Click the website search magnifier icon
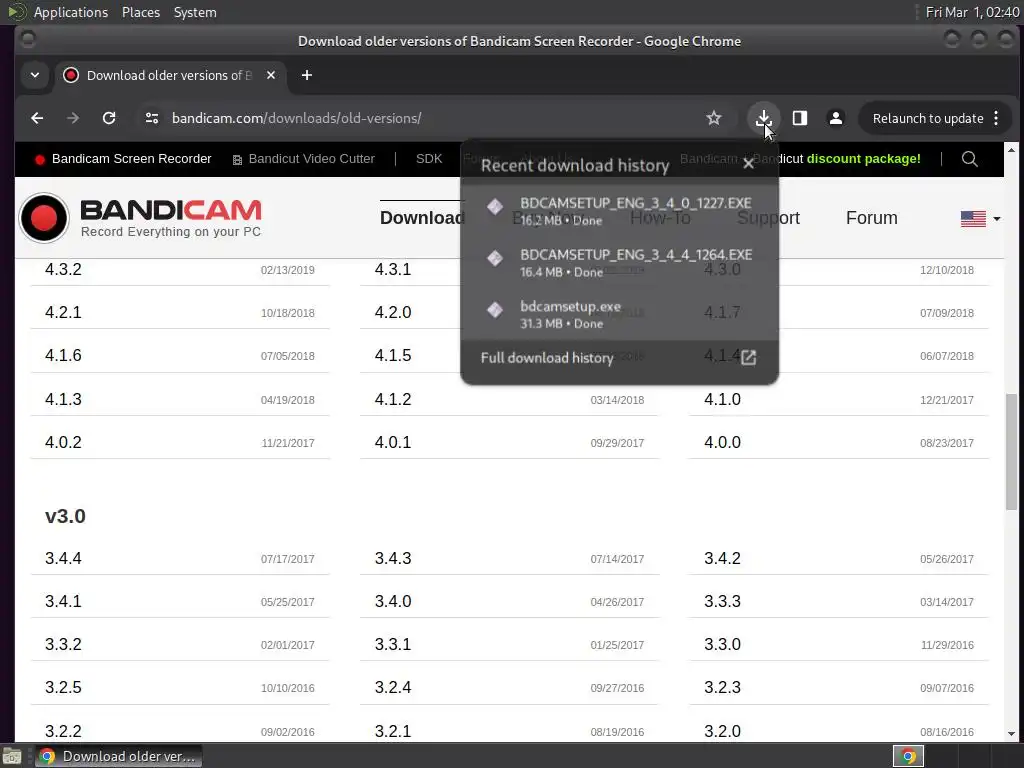Viewport: 1024px width, 768px height. (x=970, y=159)
